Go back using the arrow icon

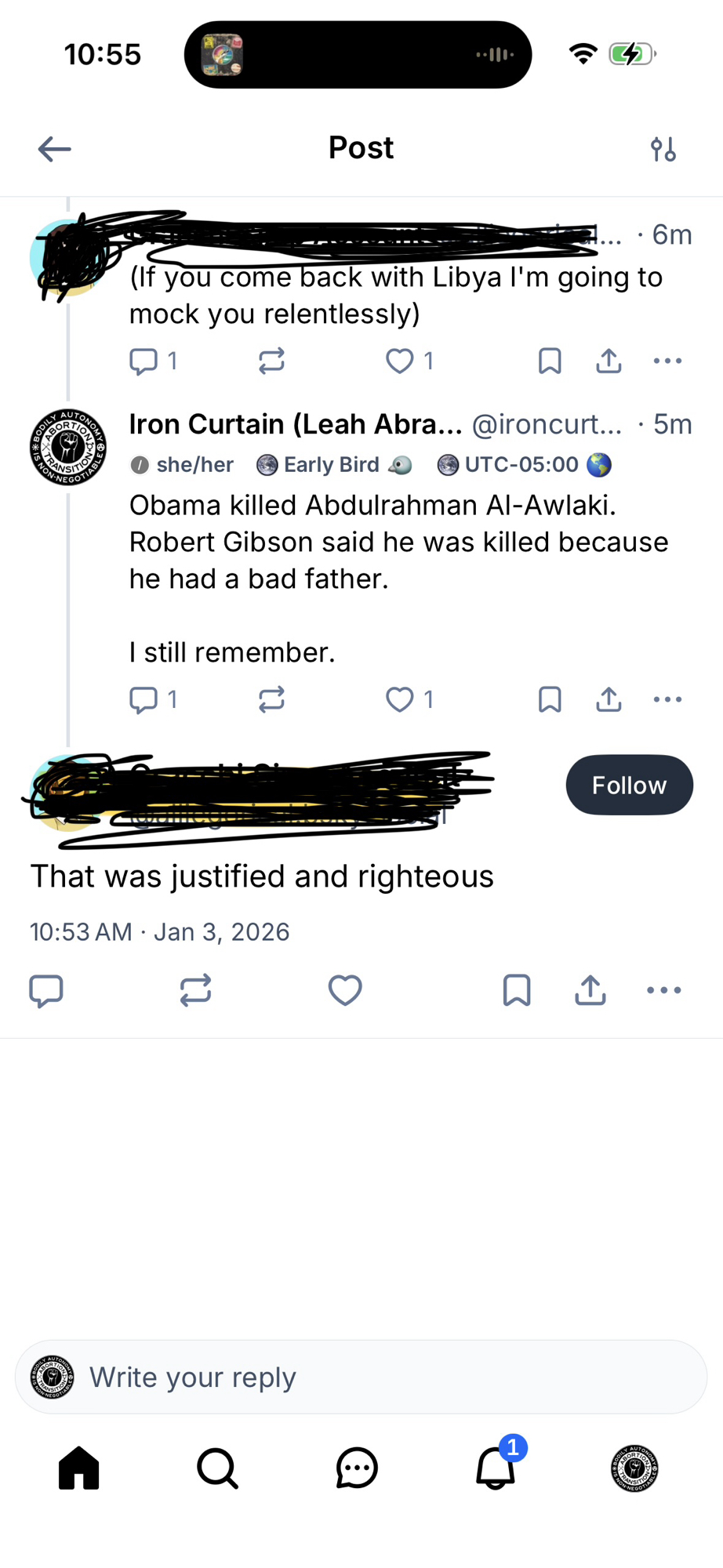pos(54,149)
